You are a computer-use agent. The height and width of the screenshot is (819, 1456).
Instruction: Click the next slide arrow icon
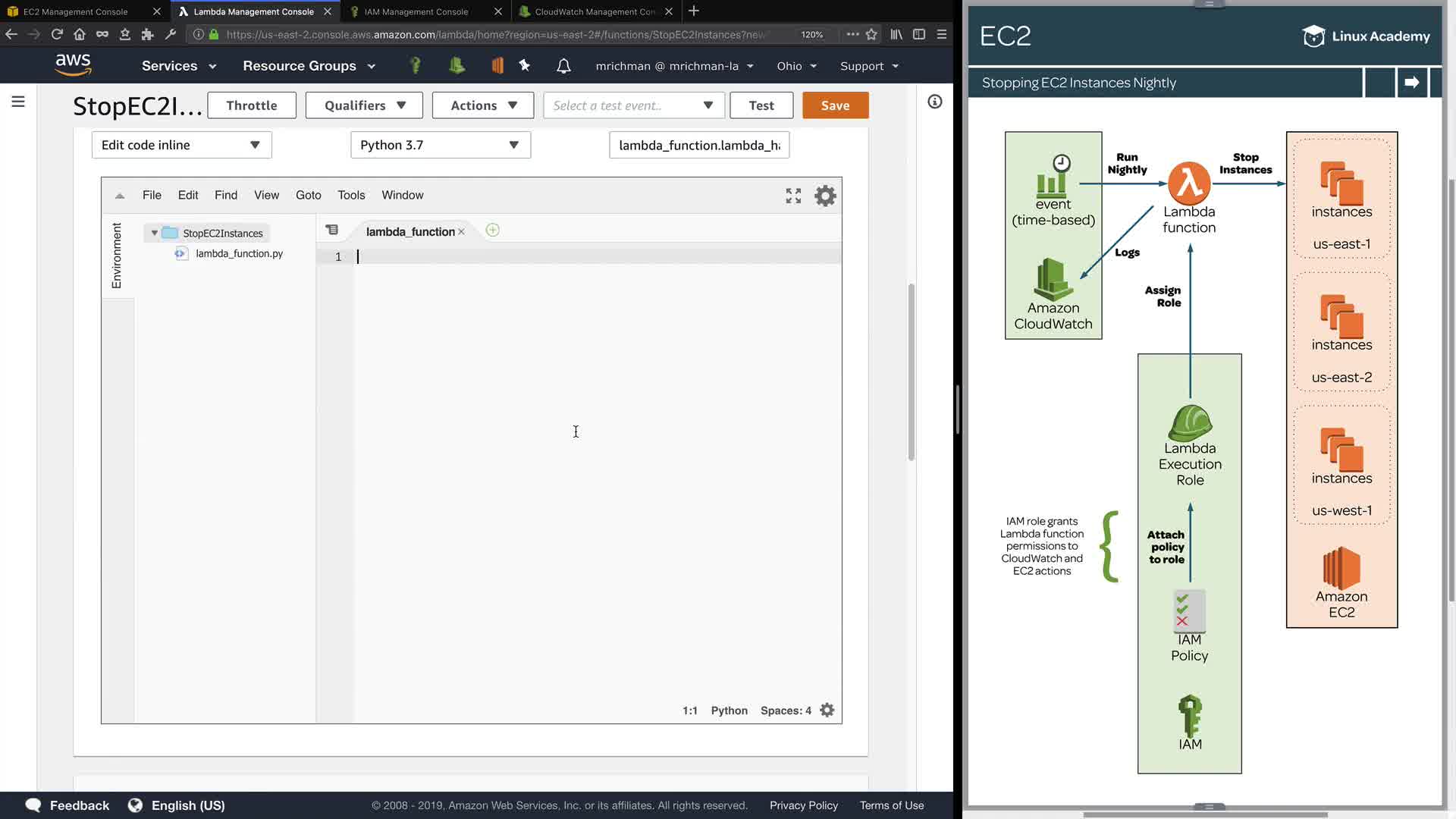tap(1411, 83)
